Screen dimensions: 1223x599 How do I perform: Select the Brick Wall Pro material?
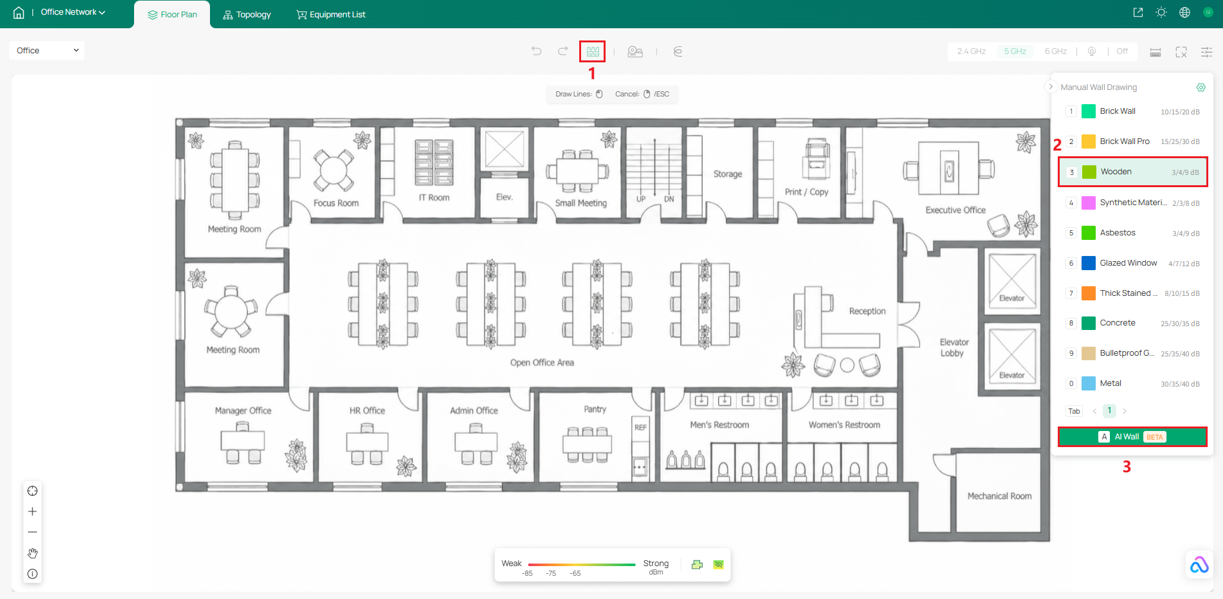[1132, 141]
